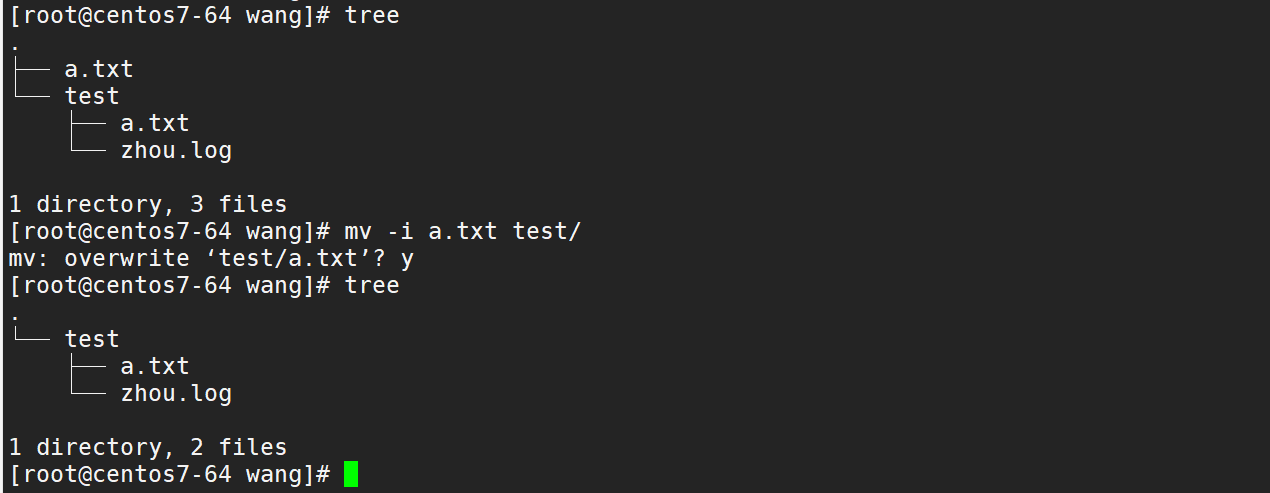The width and height of the screenshot is (1270, 493).
Task: Click the second "tree" command after the overwrite line
Action: (x=372, y=286)
